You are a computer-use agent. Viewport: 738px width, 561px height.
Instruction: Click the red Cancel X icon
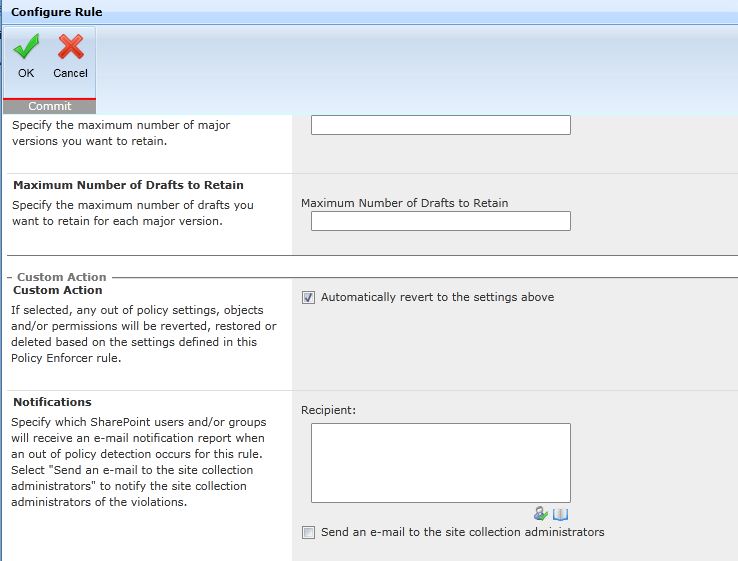pyautogui.click(x=70, y=48)
